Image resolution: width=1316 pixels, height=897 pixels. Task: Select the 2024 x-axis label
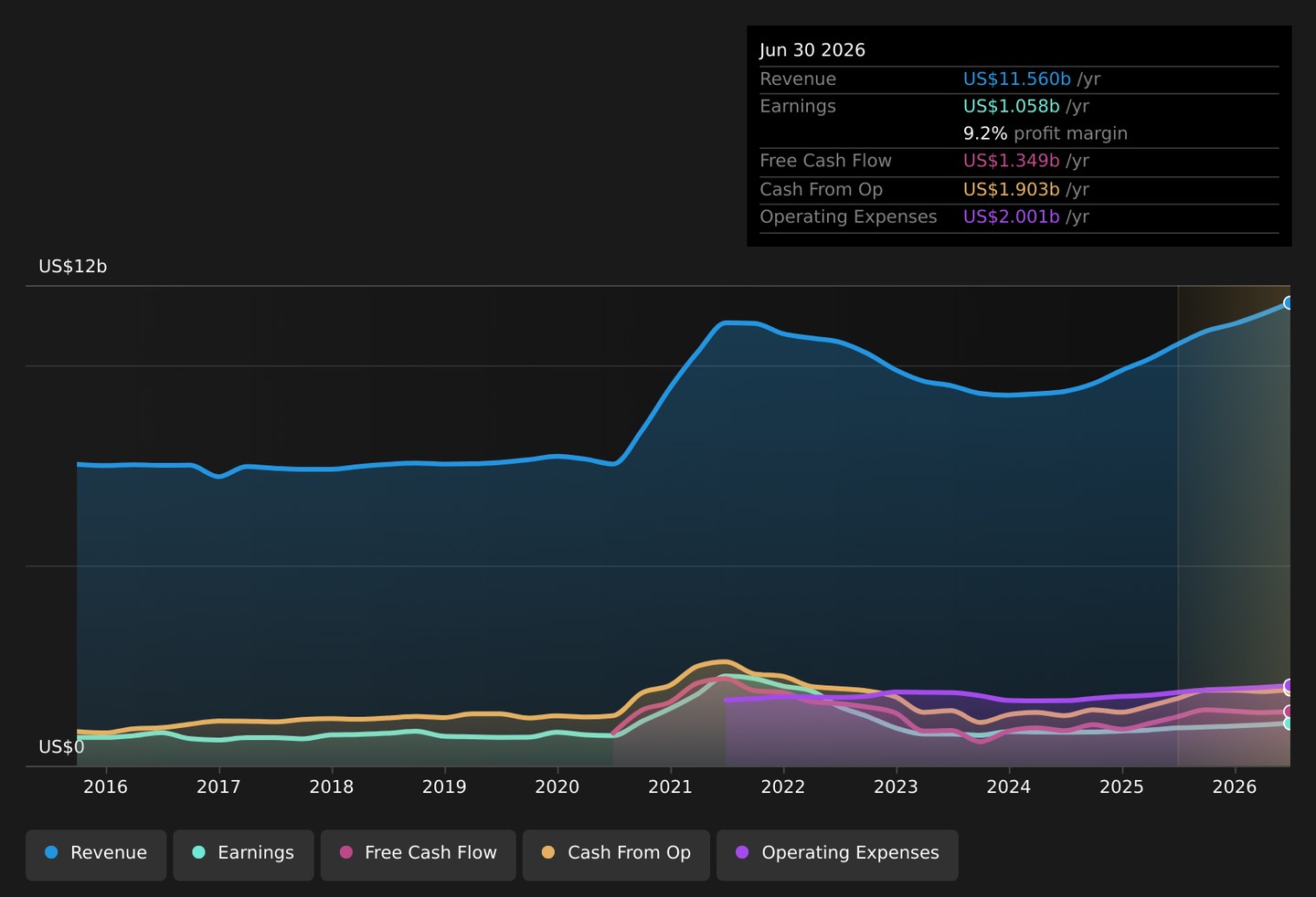(x=1009, y=787)
